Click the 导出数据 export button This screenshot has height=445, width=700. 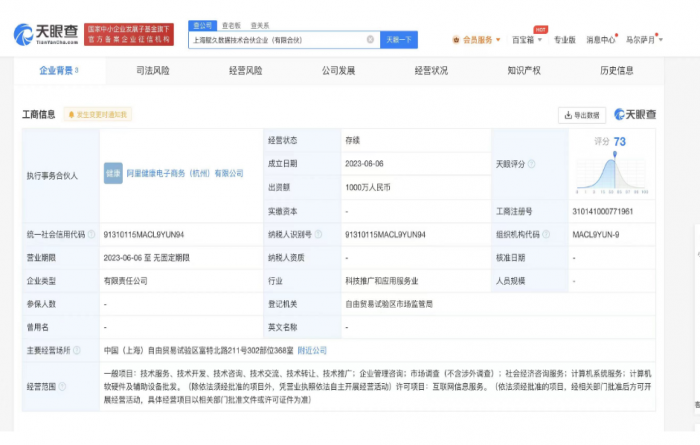coord(582,115)
